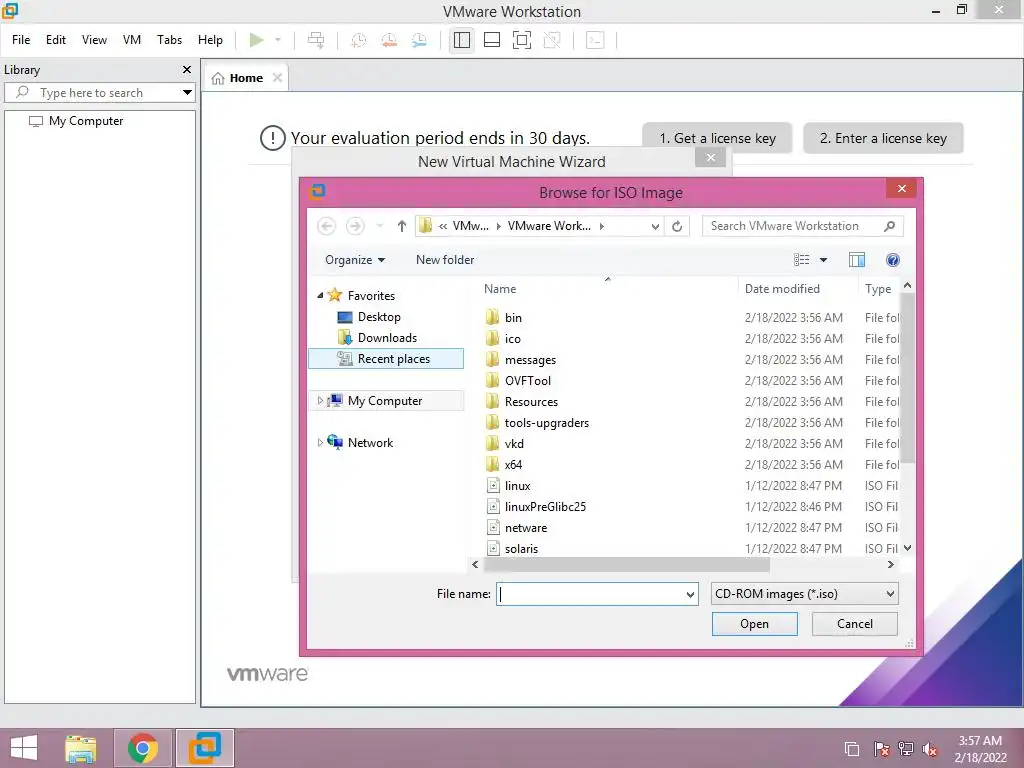Click Enter a license key button

883,138
